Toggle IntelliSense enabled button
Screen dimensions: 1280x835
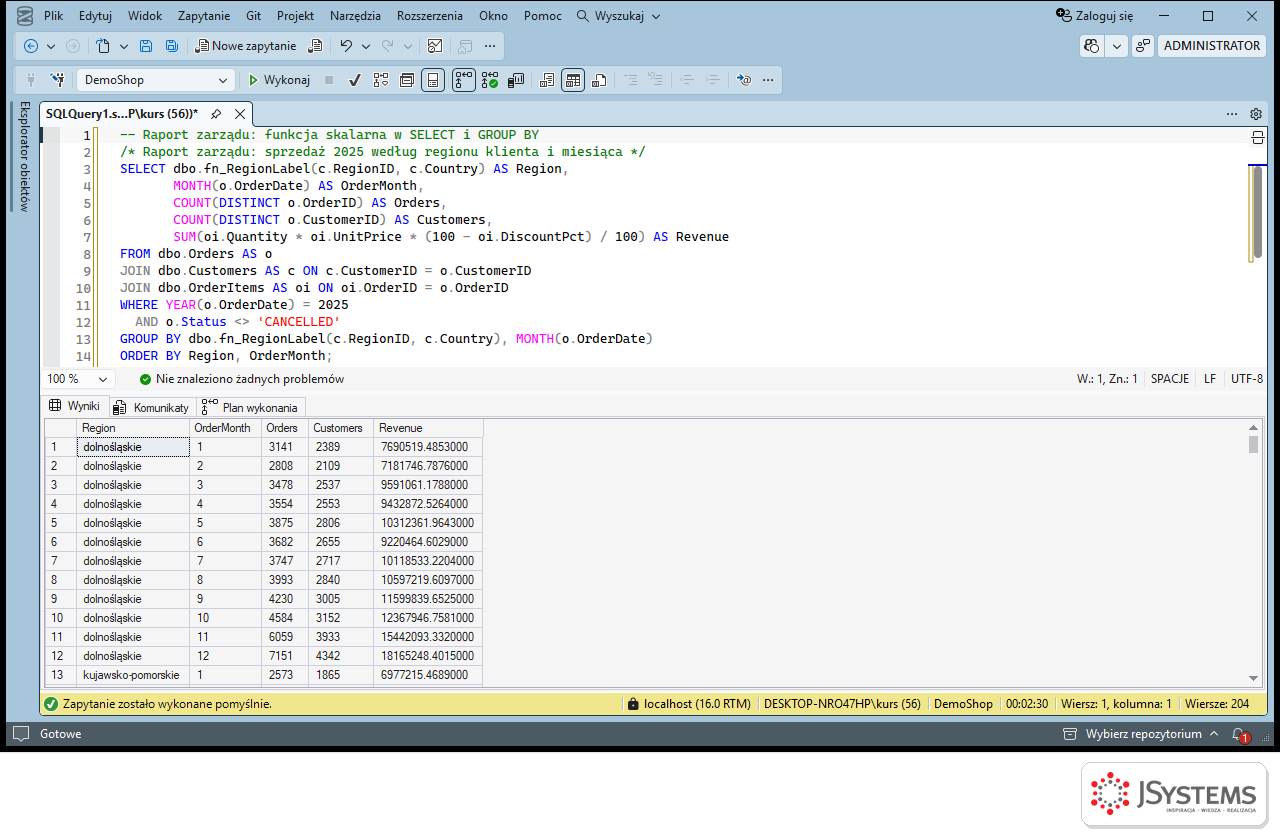(x=433, y=80)
